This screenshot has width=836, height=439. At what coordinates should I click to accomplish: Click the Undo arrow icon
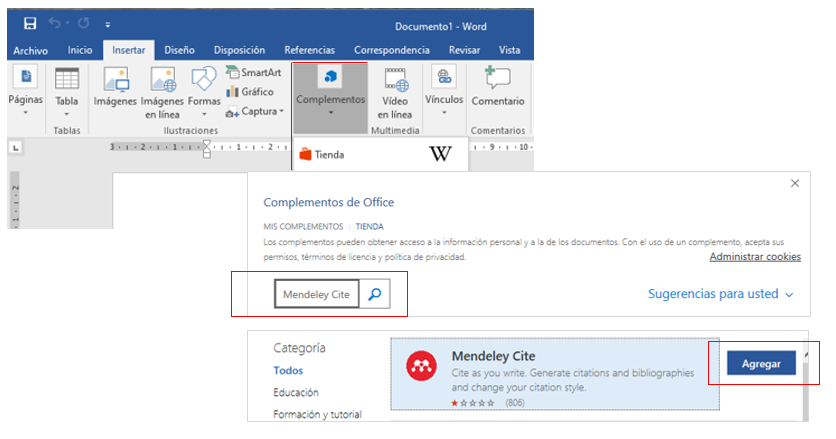point(54,23)
